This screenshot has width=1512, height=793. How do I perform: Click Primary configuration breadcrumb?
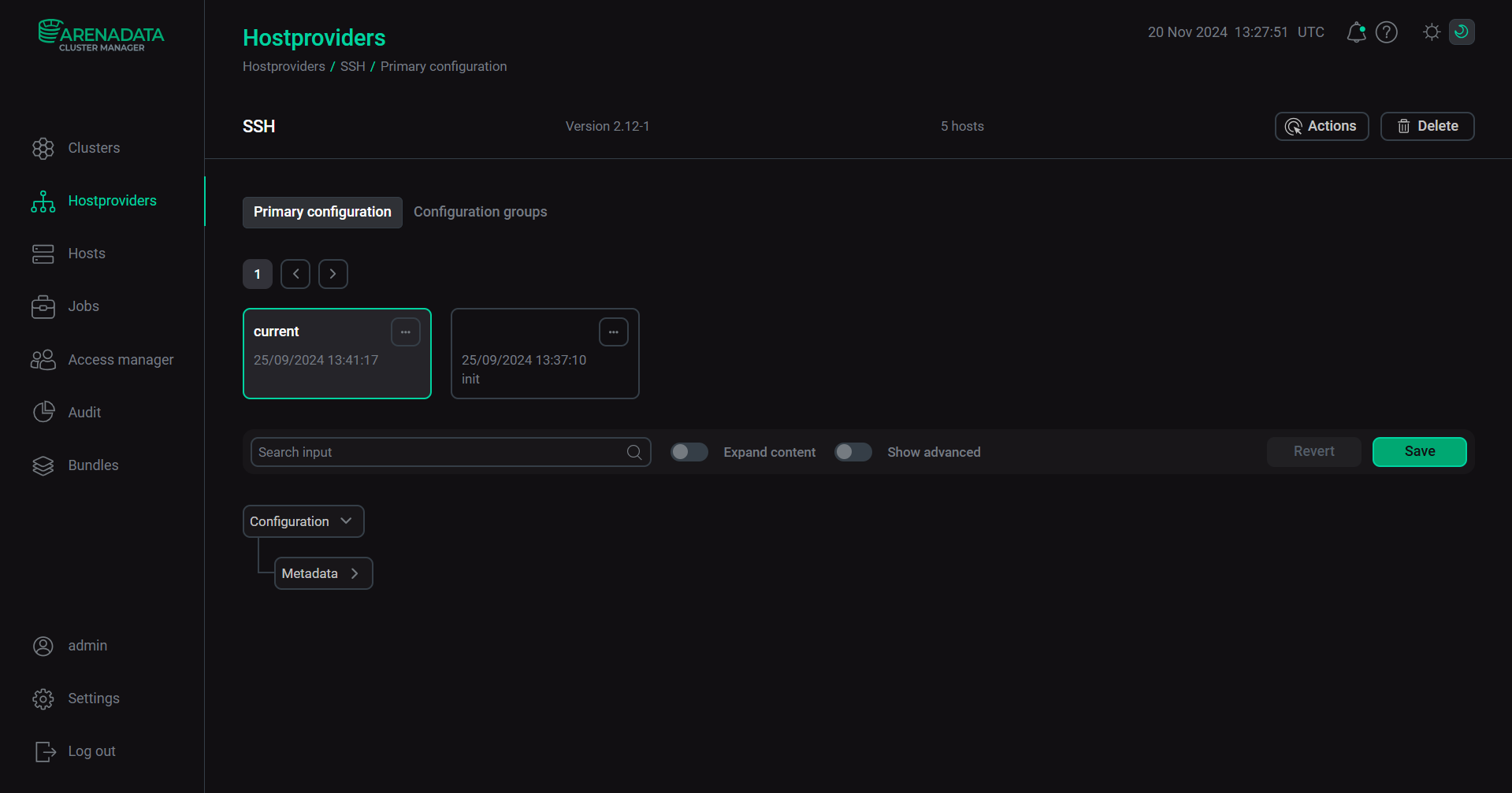point(444,66)
